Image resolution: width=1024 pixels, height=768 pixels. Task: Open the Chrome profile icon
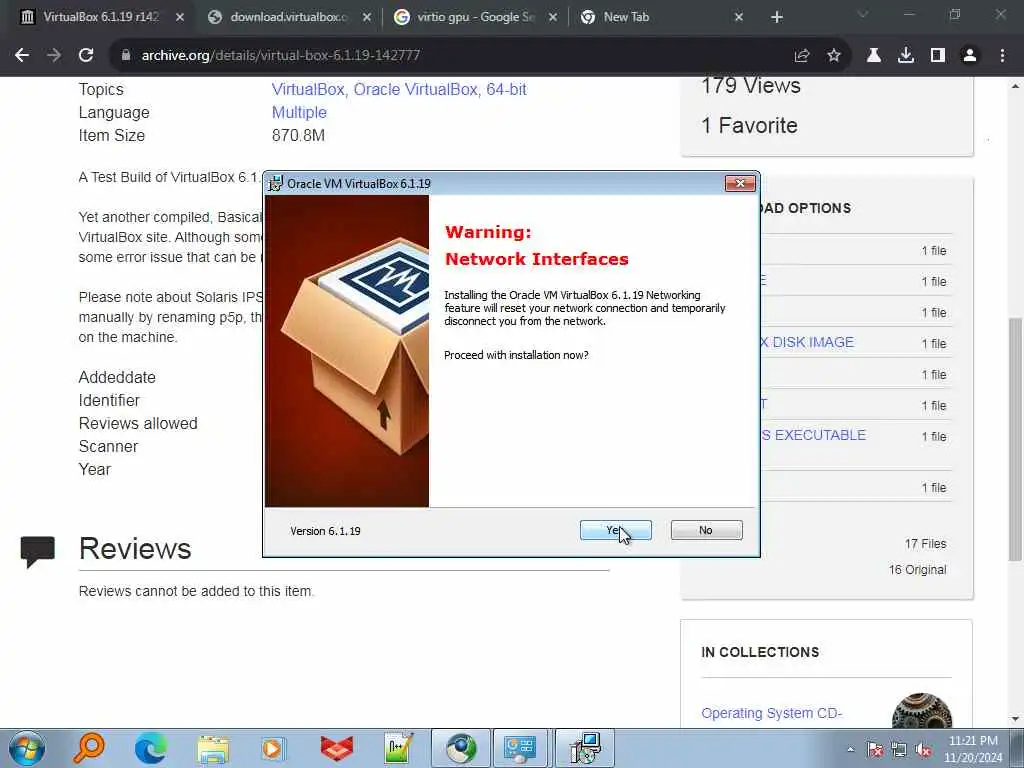click(970, 56)
